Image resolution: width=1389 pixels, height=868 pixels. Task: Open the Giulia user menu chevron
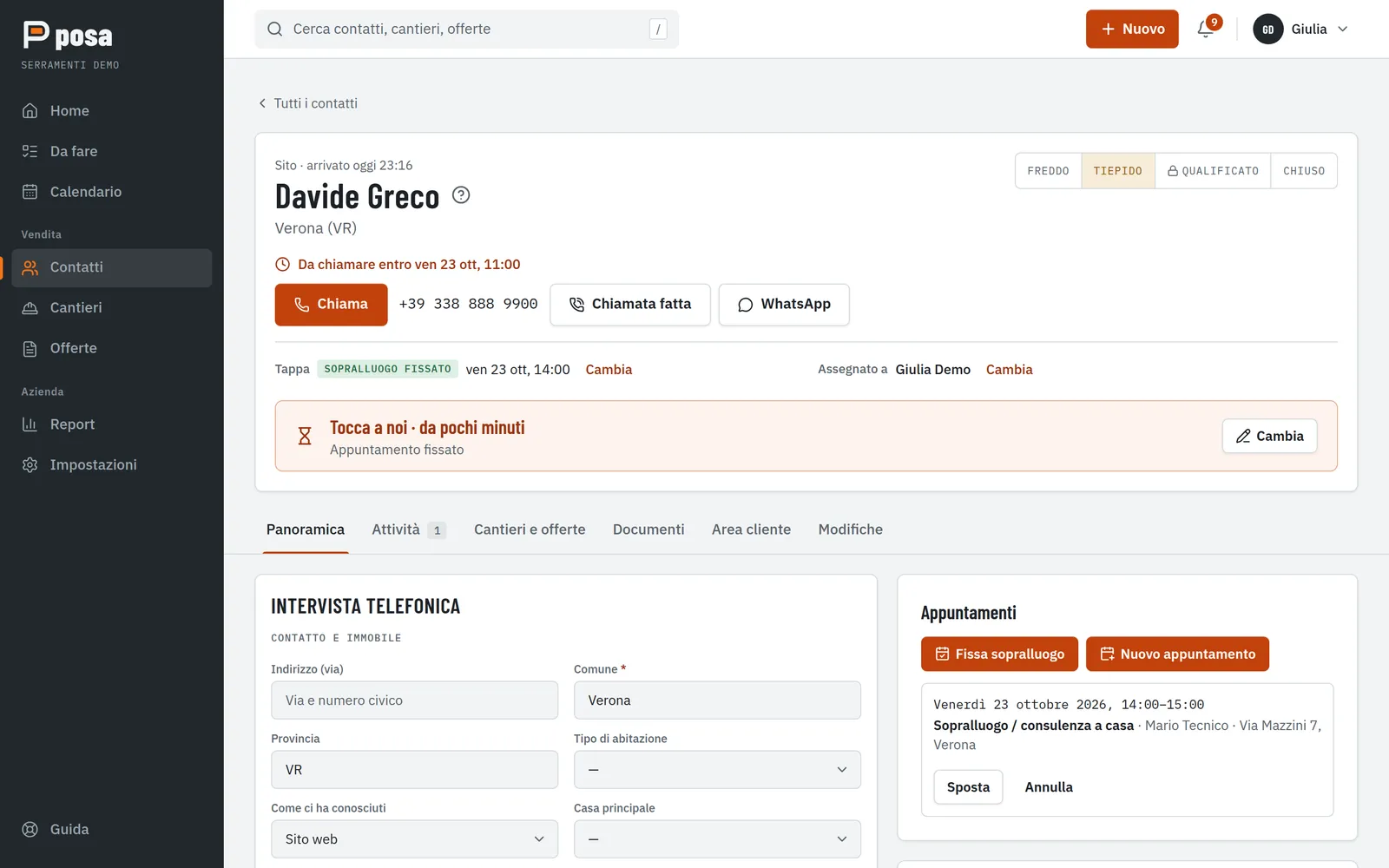coord(1342,29)
